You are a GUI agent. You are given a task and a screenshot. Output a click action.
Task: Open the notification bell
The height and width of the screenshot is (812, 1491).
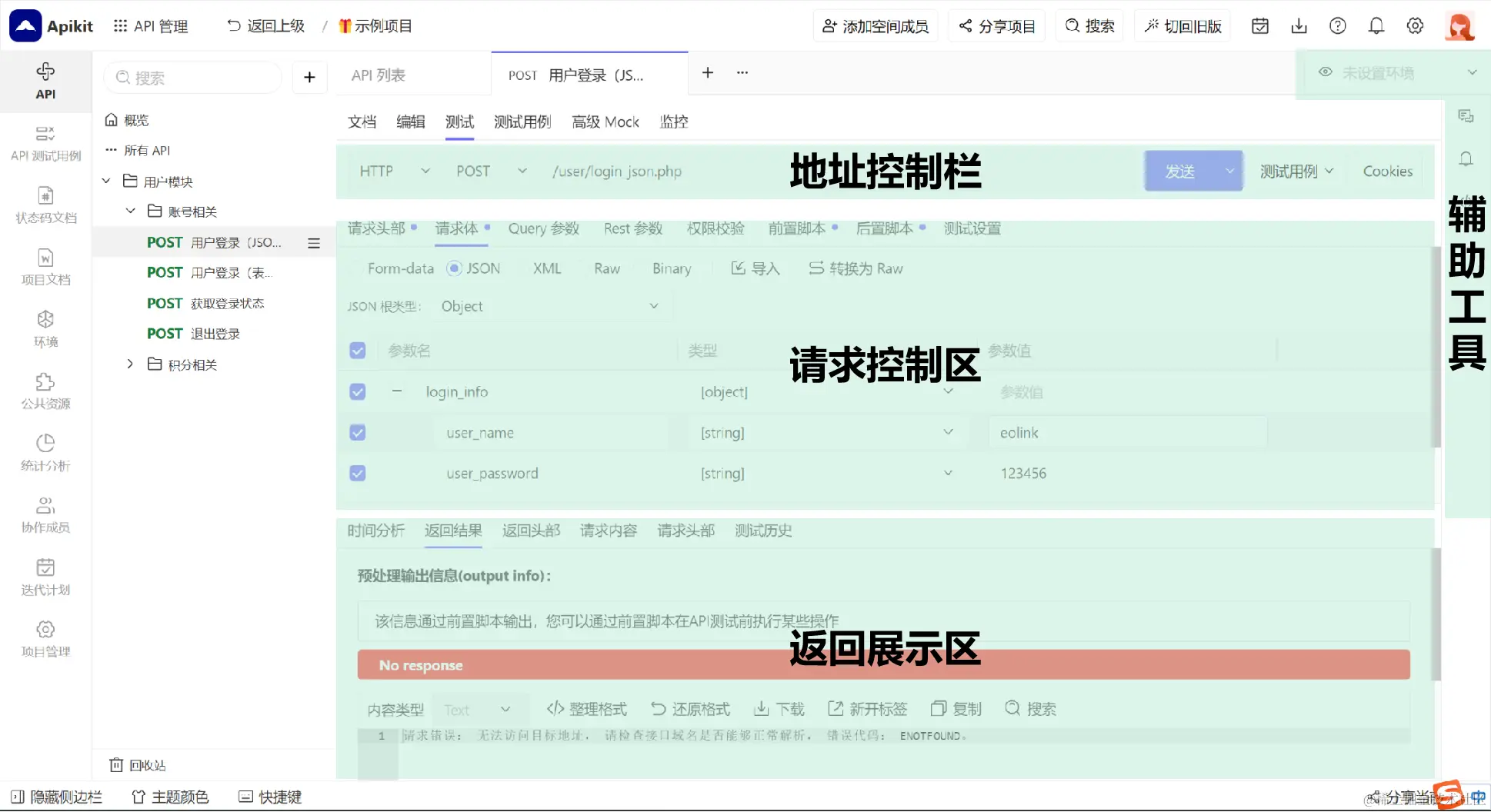coord(1376,25)
